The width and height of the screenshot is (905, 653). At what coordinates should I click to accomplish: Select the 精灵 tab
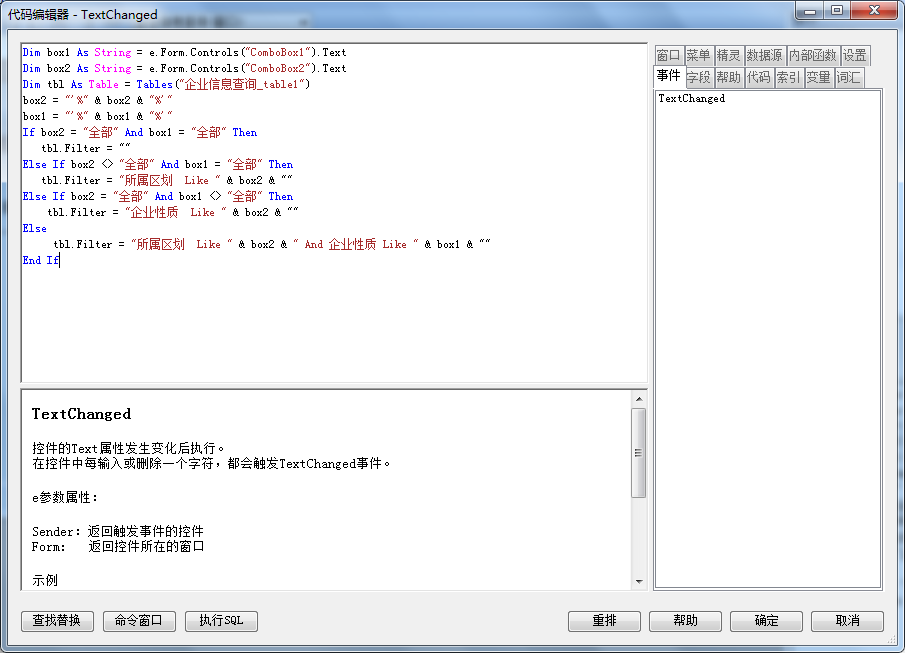click(728, 55)
